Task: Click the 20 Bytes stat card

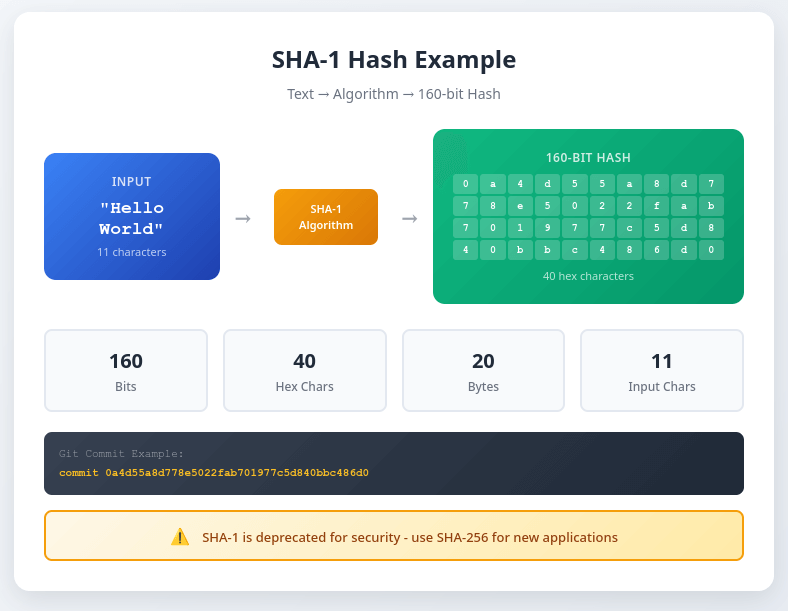Action: pos(483,371)
